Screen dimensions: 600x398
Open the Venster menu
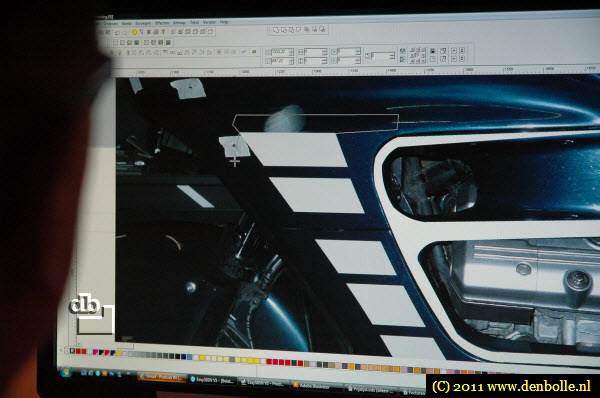click(209, 22)
